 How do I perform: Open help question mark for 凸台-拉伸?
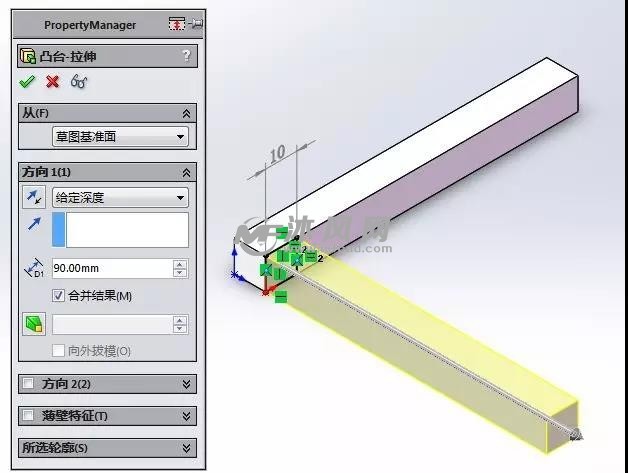(x=186, y=56)
